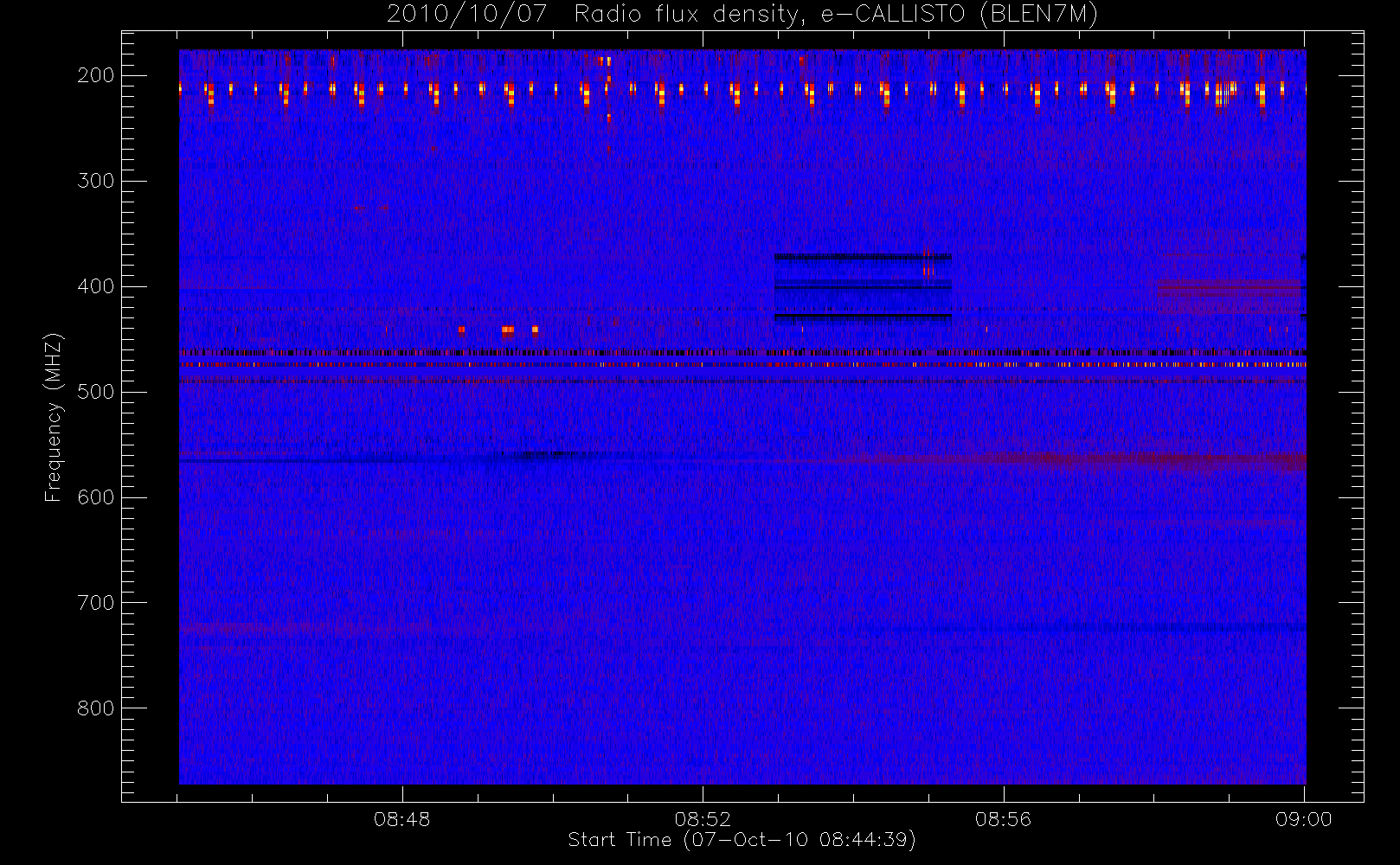Screen dimensions: 1400x865
Task: Click the 300 frequency tick label
Action: (x=95, y=181)
